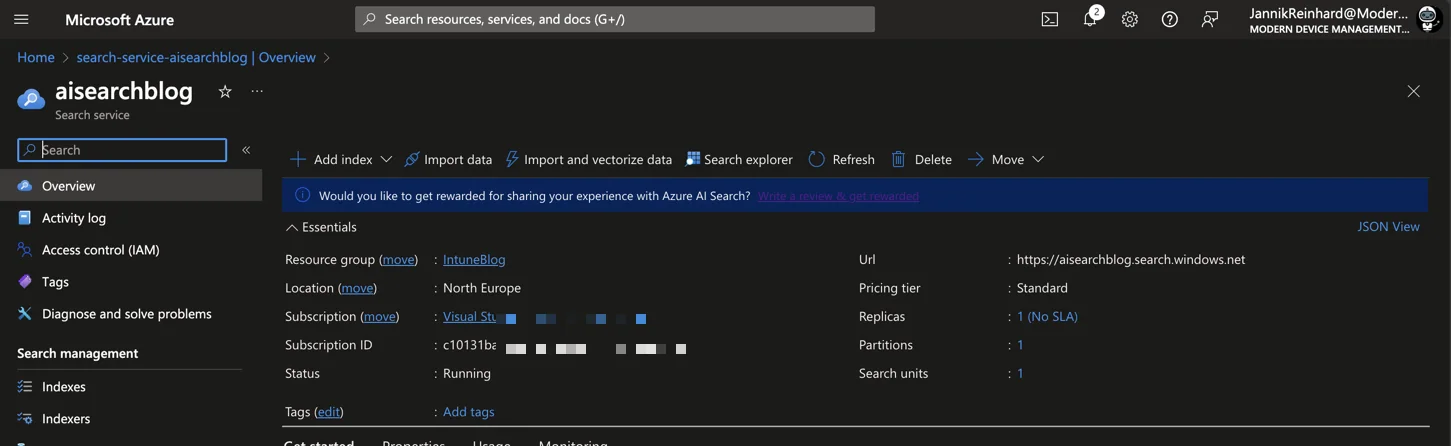Screen dimensions: 1451x446
Task: Click the Location value North Europe
Action: coord(482,288)
